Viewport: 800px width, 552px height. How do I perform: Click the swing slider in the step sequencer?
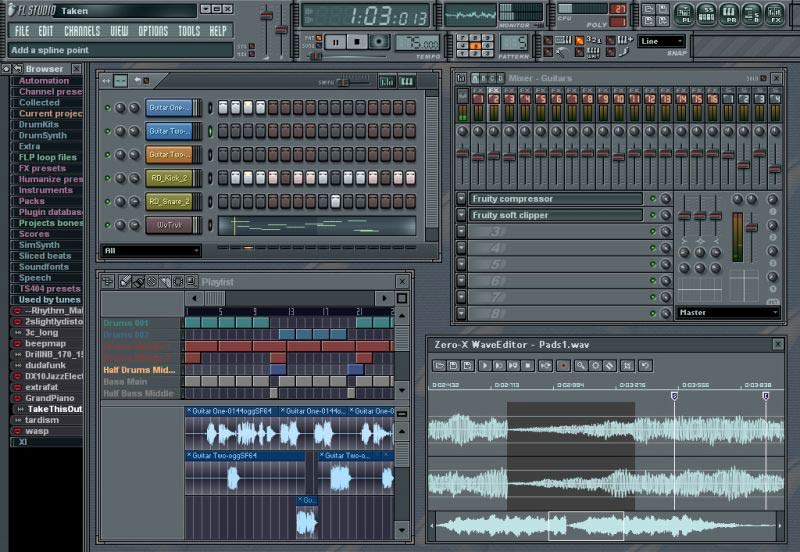pos(345,81)
